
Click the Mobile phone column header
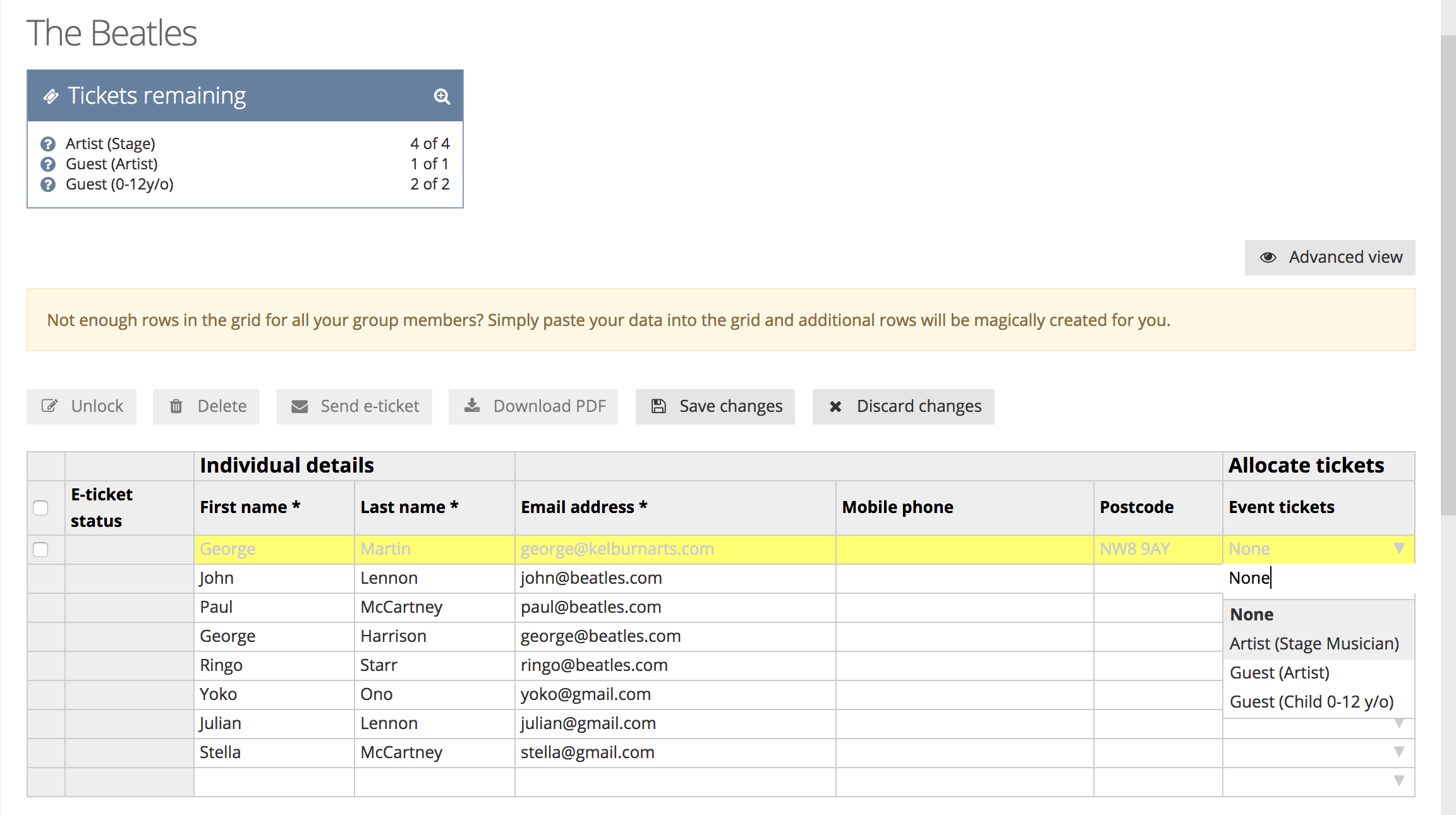pos(964,507)
